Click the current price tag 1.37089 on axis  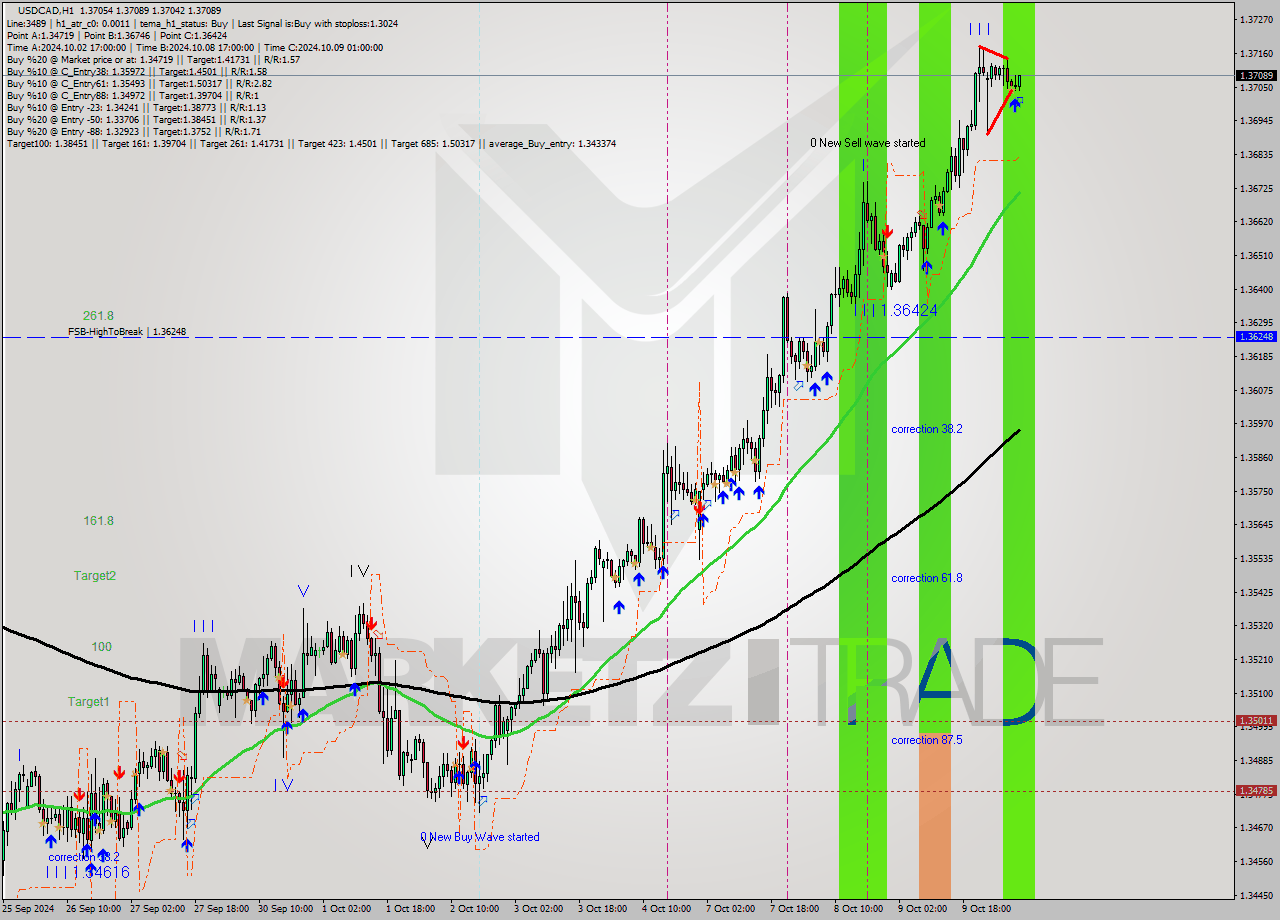tap(1256, 75)
